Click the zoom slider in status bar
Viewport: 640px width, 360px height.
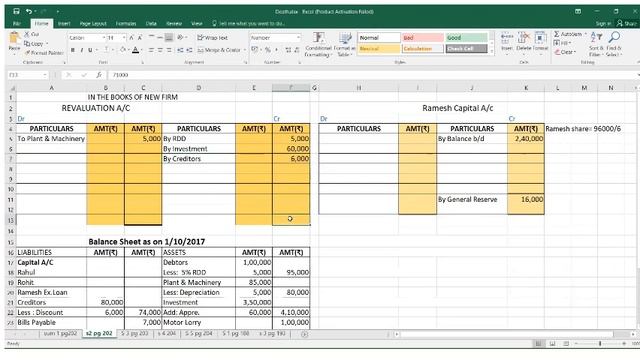600,344
